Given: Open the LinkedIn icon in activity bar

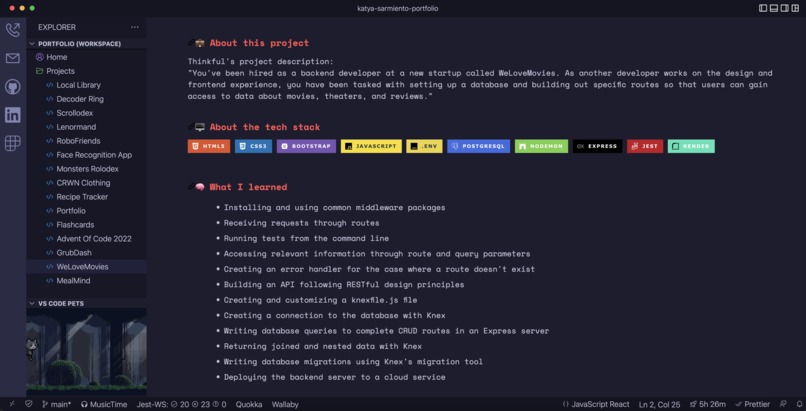Looking at the screenshot, I should tap(13, 115).
